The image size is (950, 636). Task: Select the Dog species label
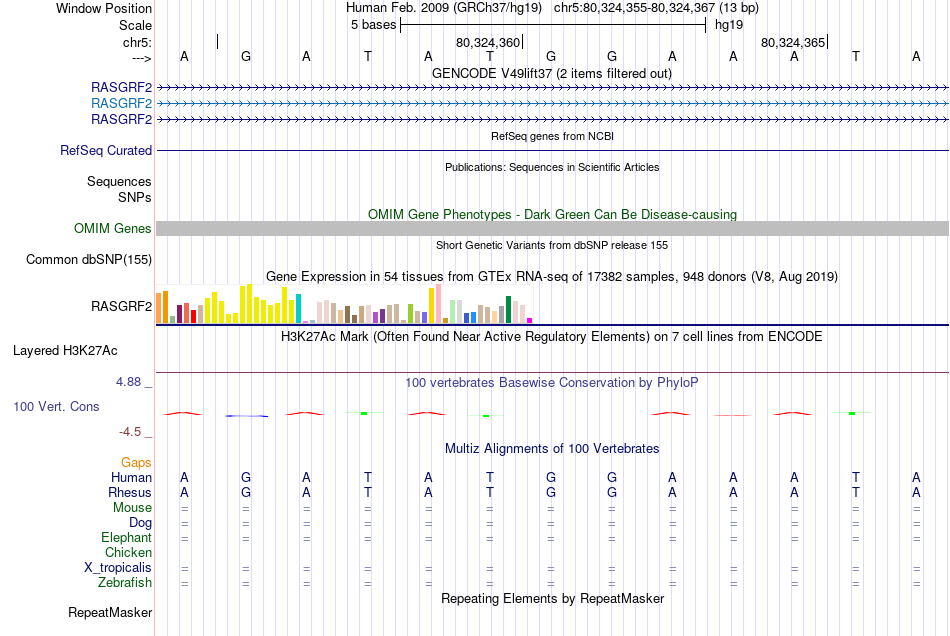click(140, 523)
